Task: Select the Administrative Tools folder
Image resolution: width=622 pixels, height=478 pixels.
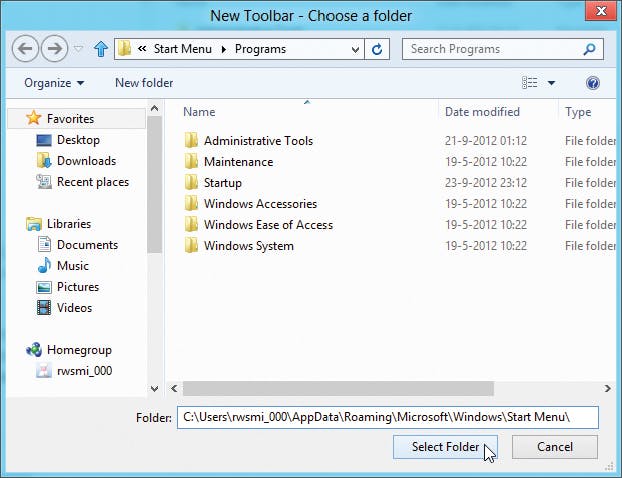Action: [258, 140]
